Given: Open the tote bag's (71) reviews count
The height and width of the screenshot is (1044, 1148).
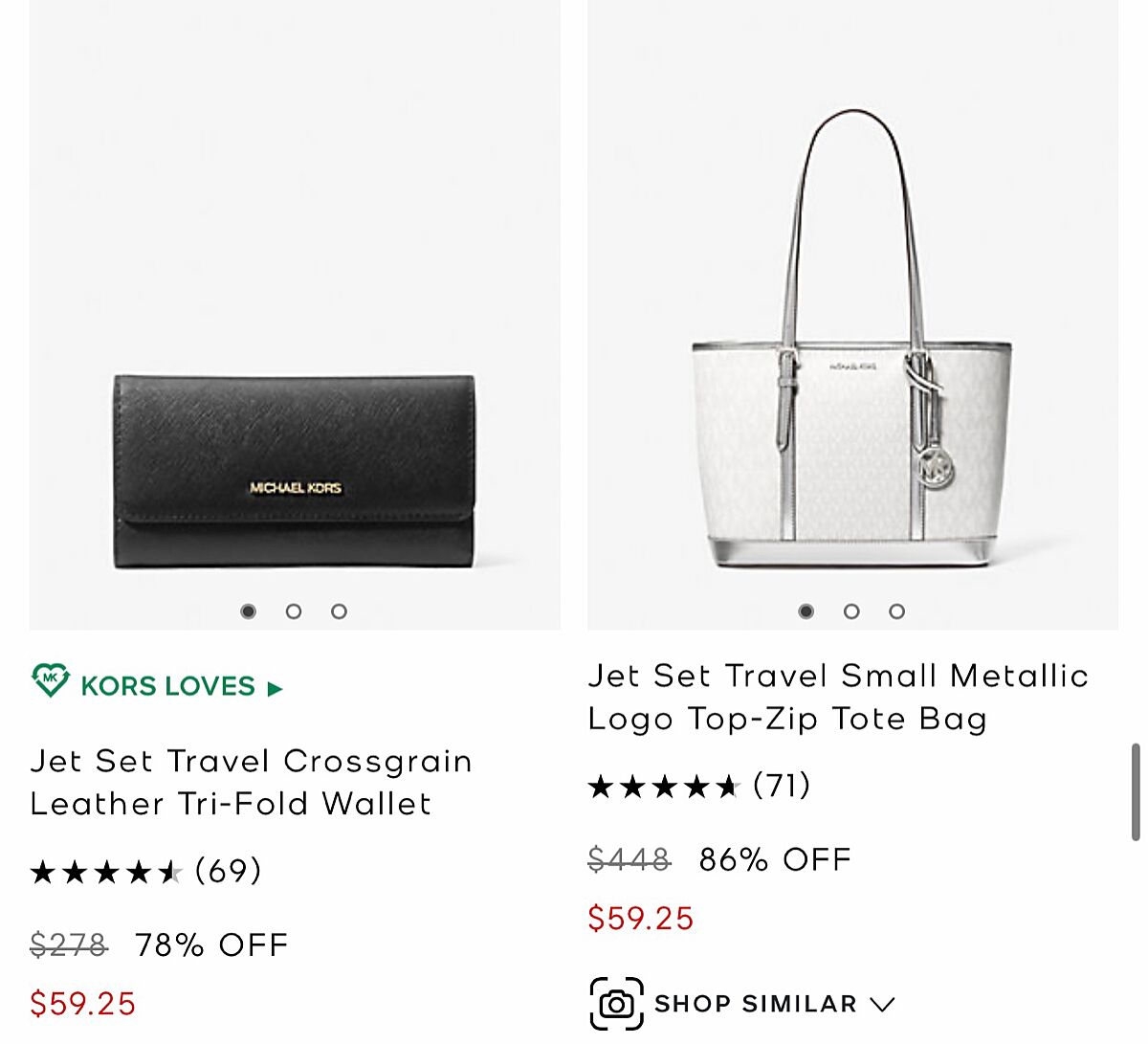Looking at the screenshot, I should (x=782, y=786).
